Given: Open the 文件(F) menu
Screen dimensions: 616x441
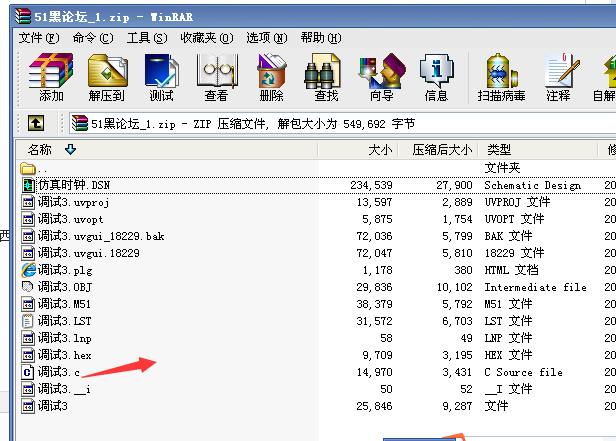Looking at the screenshot, I should (x=39, y=38).
